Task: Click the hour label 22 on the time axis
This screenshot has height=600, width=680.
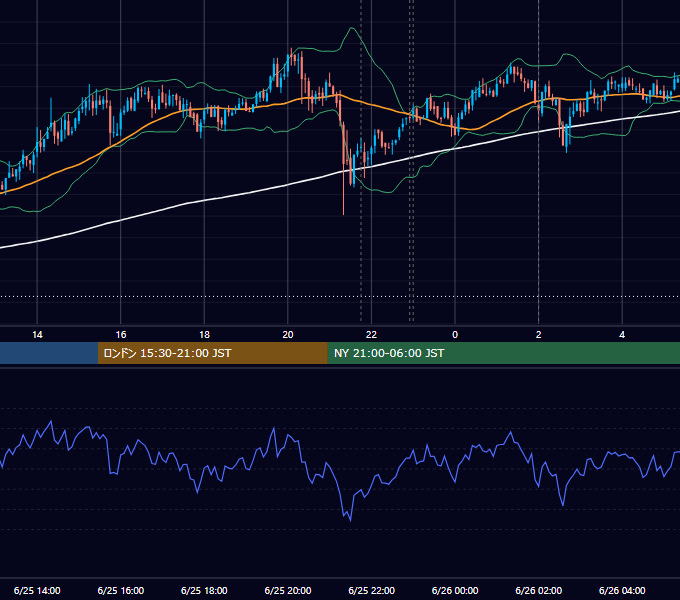Action: click(x=371, y=335)
